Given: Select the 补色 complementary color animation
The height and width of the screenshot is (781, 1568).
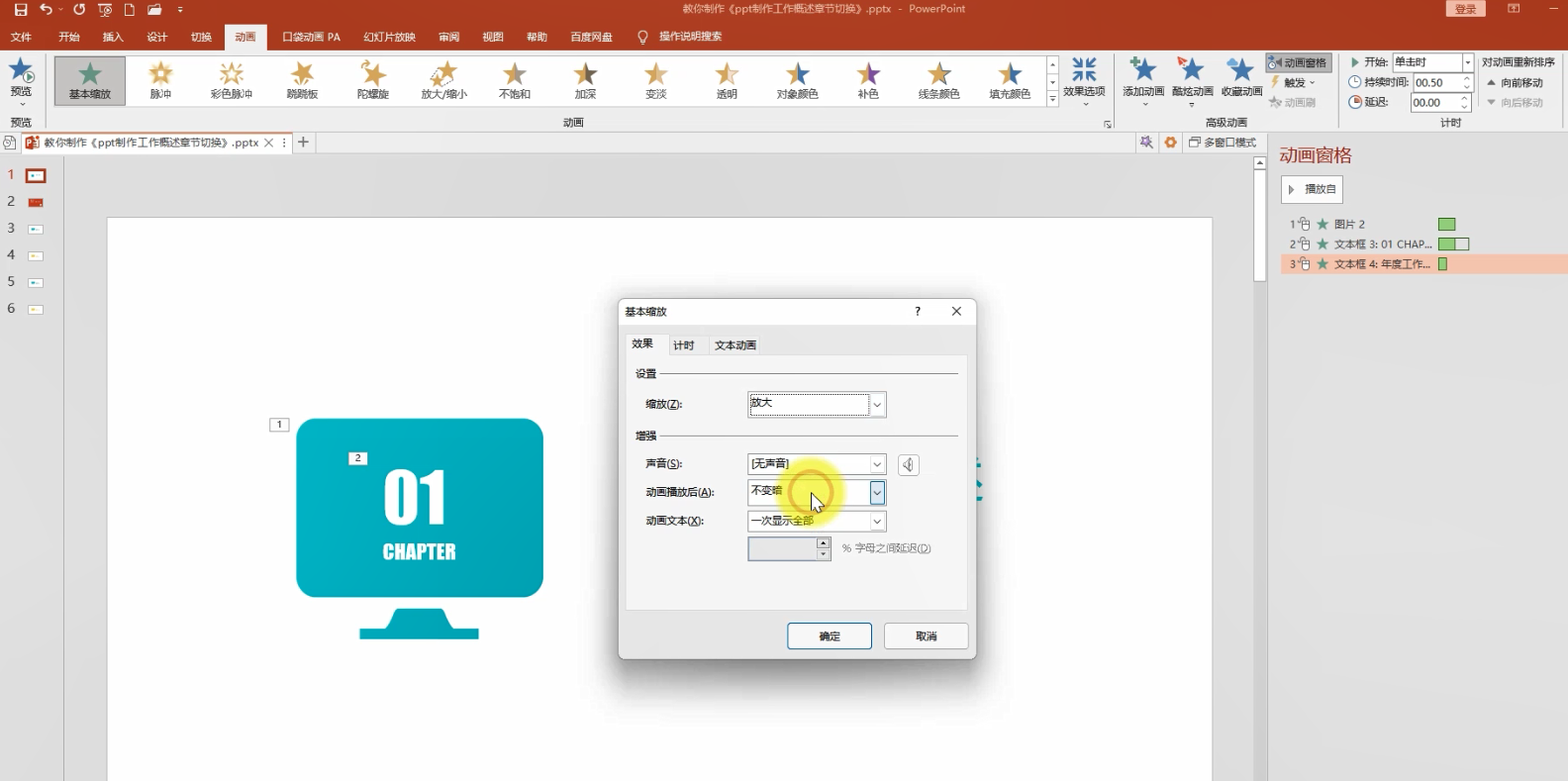Looking at the screenshot, I should (x=868, y=80).
